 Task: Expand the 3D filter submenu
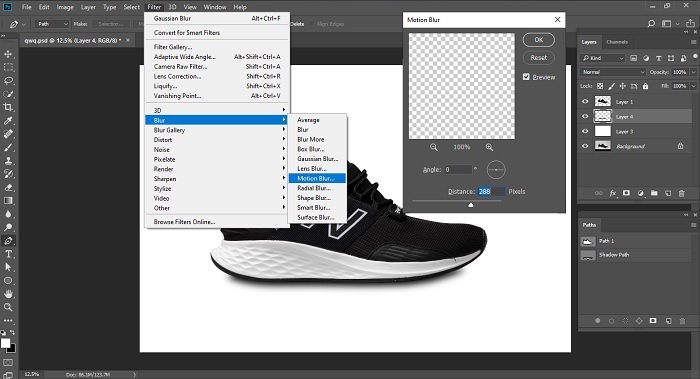(217, 110)
